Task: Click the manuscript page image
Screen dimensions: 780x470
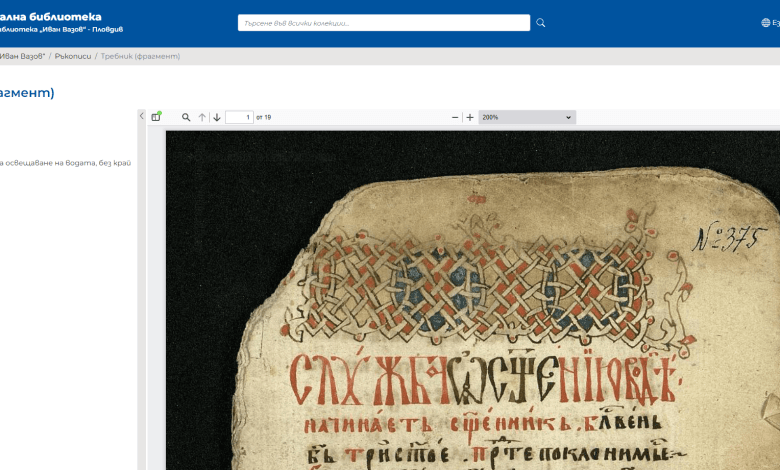Action: point(473,300)
